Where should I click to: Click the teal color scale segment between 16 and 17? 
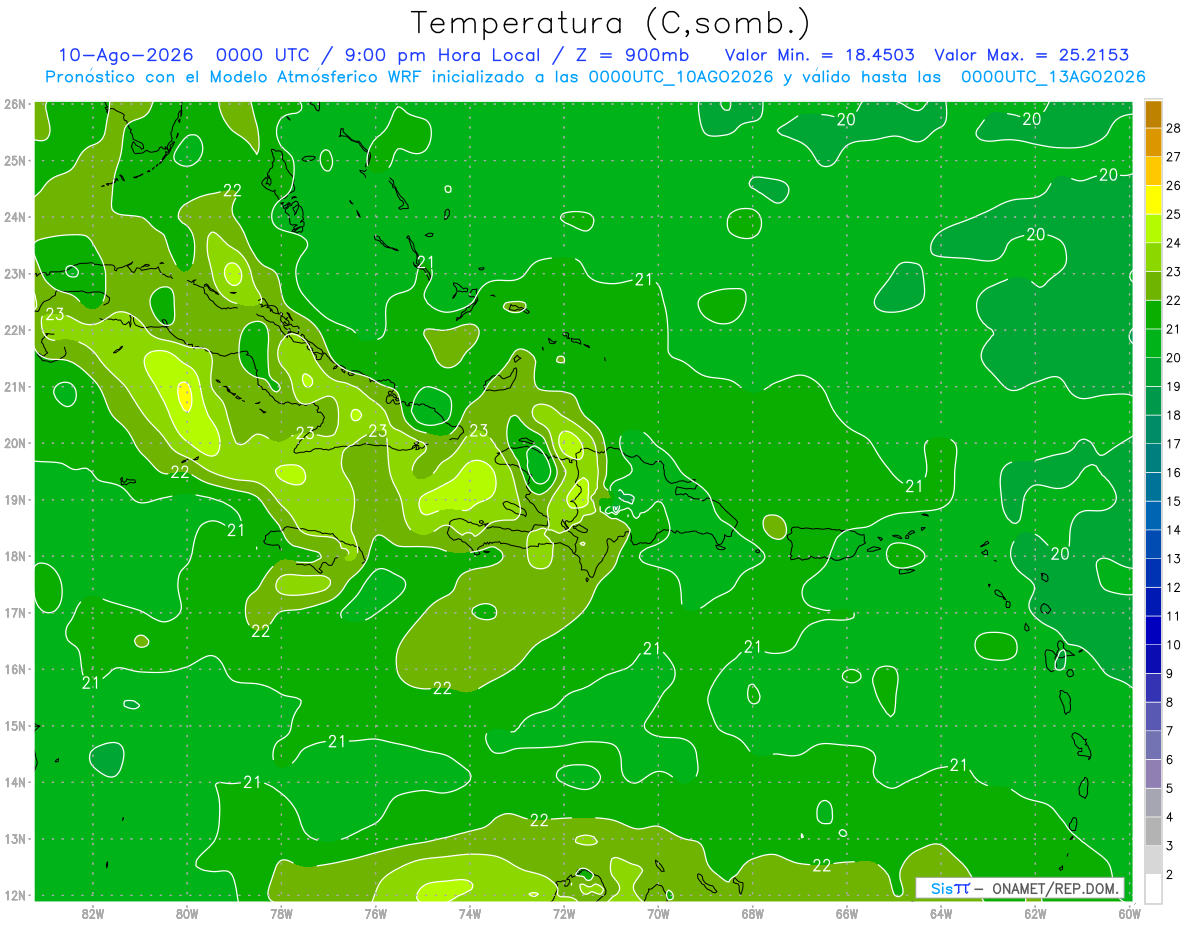(1153, 458)
